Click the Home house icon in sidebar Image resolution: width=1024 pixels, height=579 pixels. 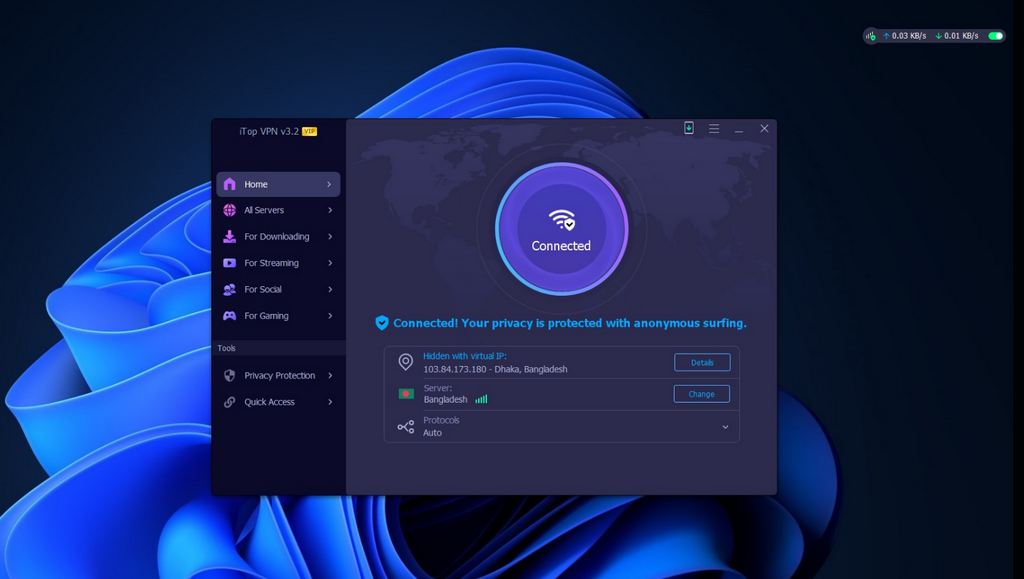(229, 184)
